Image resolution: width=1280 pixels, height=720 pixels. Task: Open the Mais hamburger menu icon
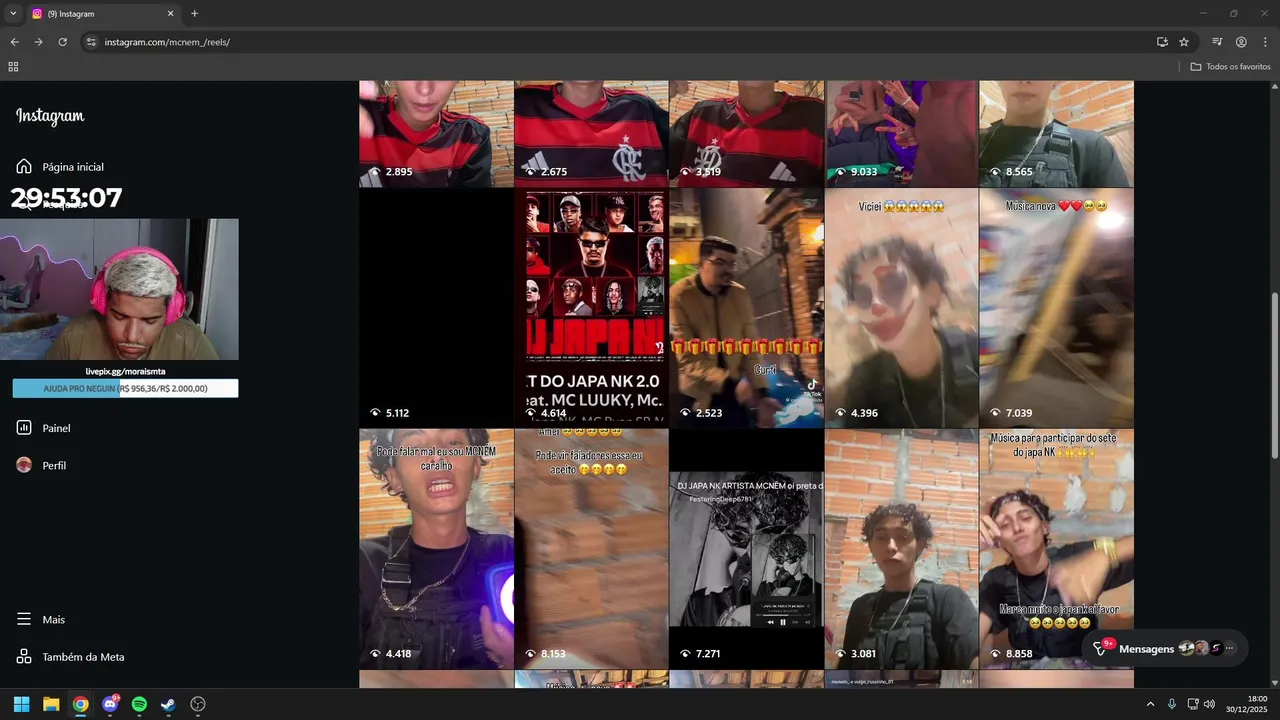(24, 619)
